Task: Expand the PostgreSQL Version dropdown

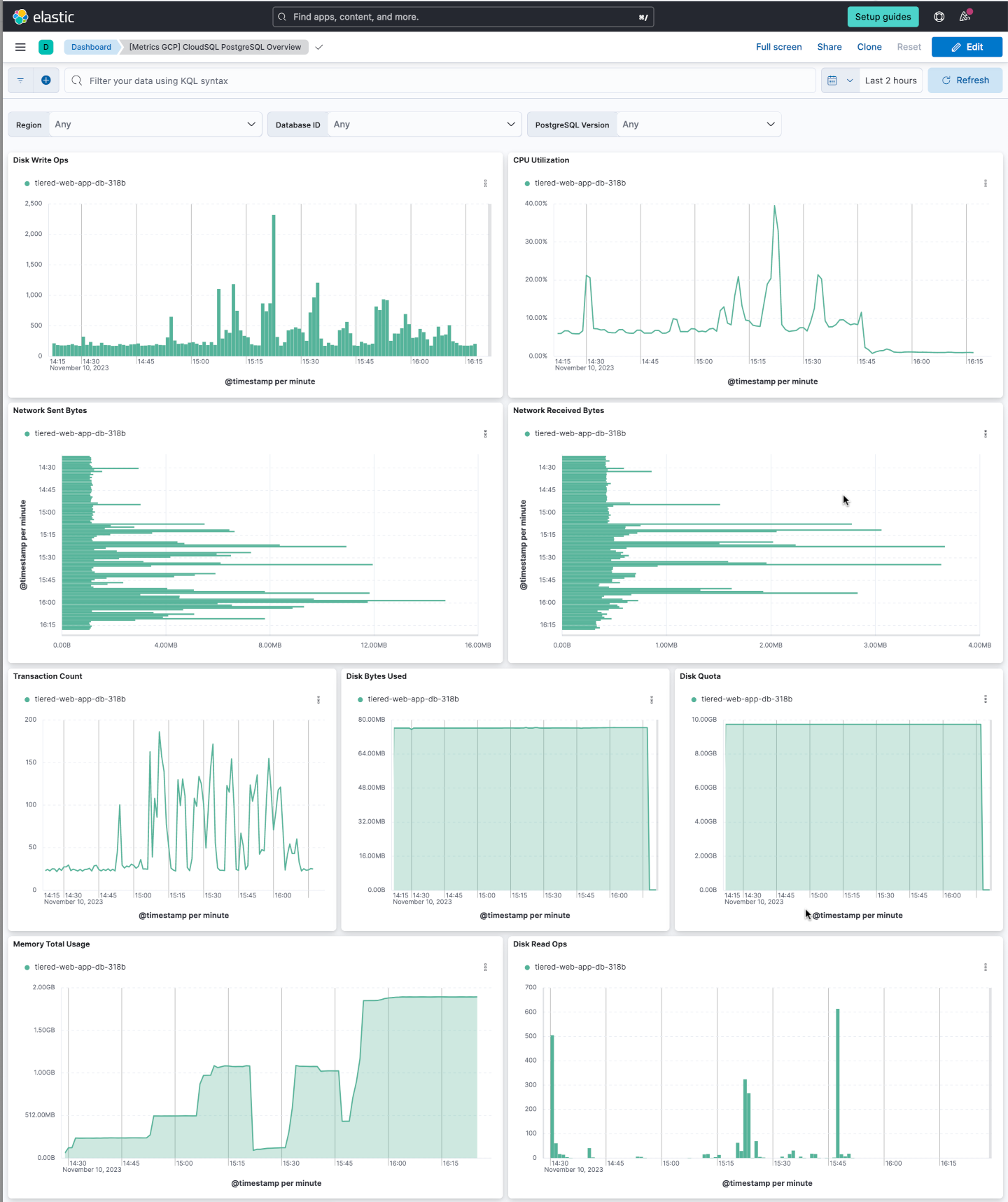Action: (699, 125)
